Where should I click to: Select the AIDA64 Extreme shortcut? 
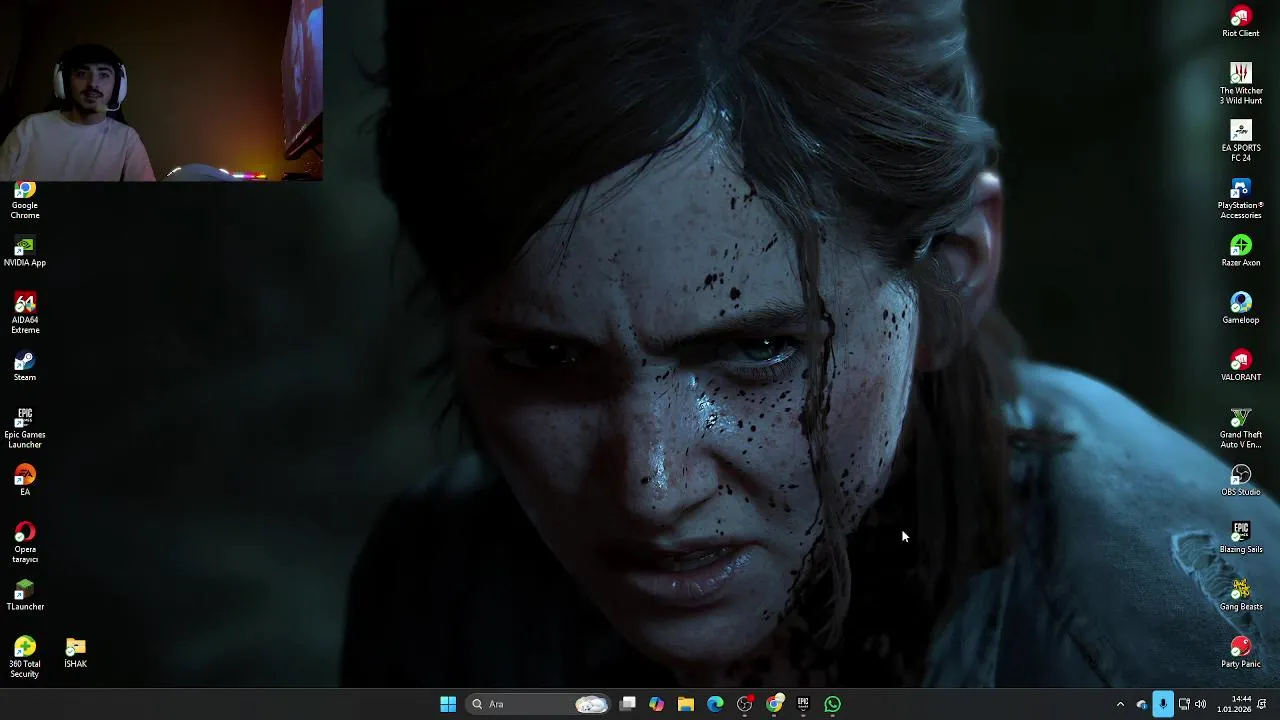[x=25, y=313]
